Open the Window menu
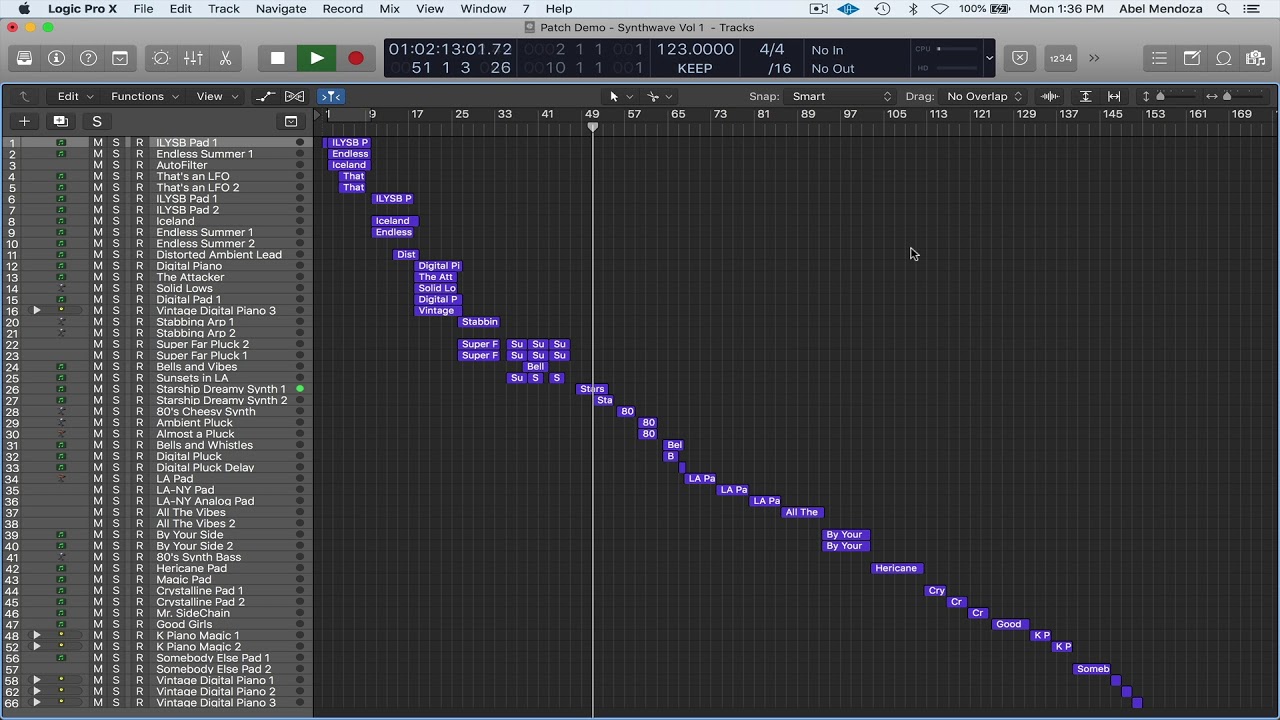This screenshot has height=720, width=1280. click(x=483, y=9)
